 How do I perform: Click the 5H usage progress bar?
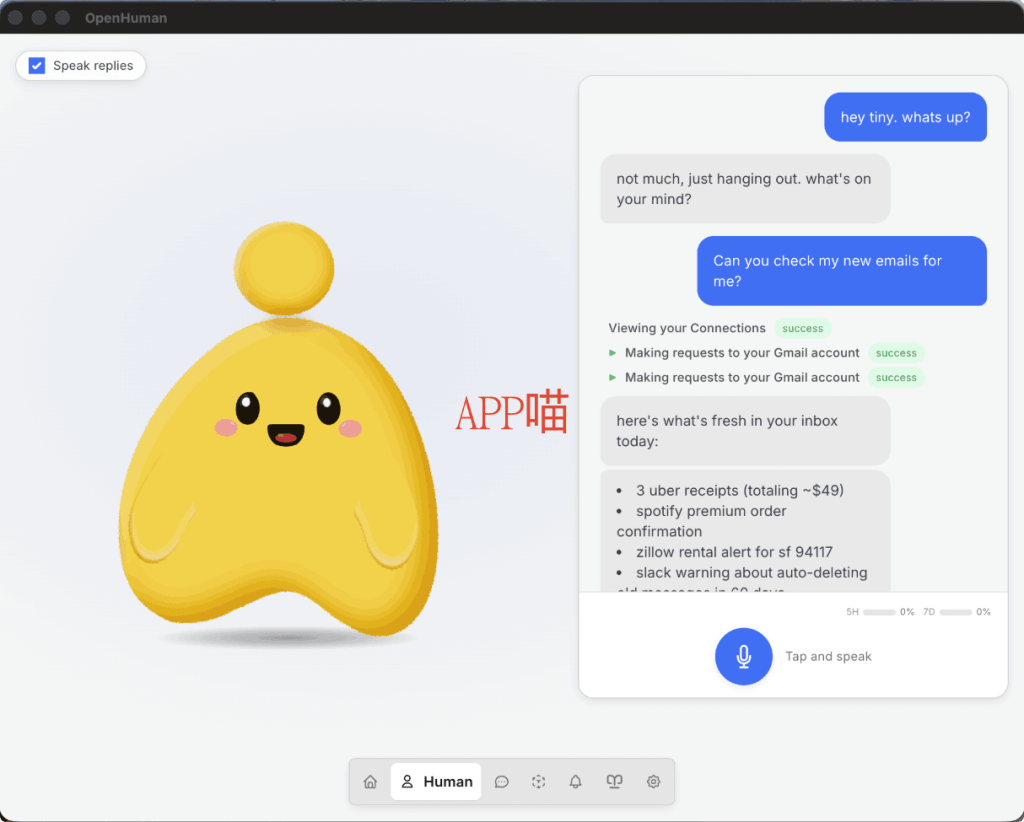[879, 612]
